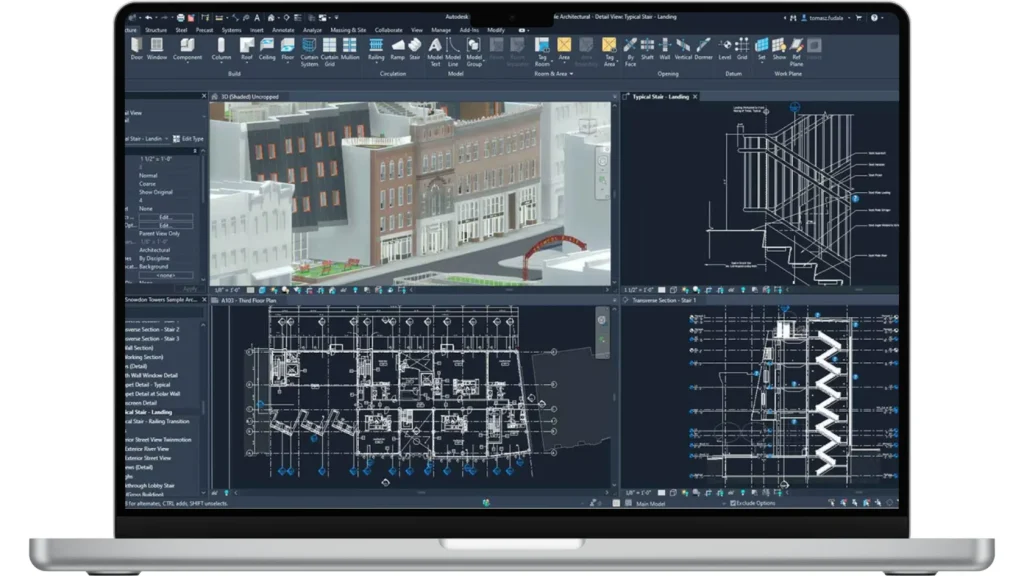Switch to the Collaborate ribbon tab
This screenshot has height=576, width=1024.
(387, 30)
